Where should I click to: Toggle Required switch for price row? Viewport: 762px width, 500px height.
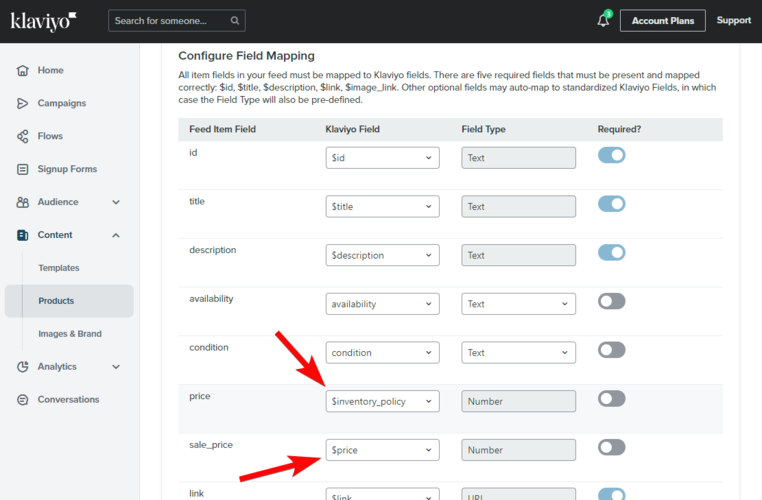pyautogui.click(x=611, y=399)
